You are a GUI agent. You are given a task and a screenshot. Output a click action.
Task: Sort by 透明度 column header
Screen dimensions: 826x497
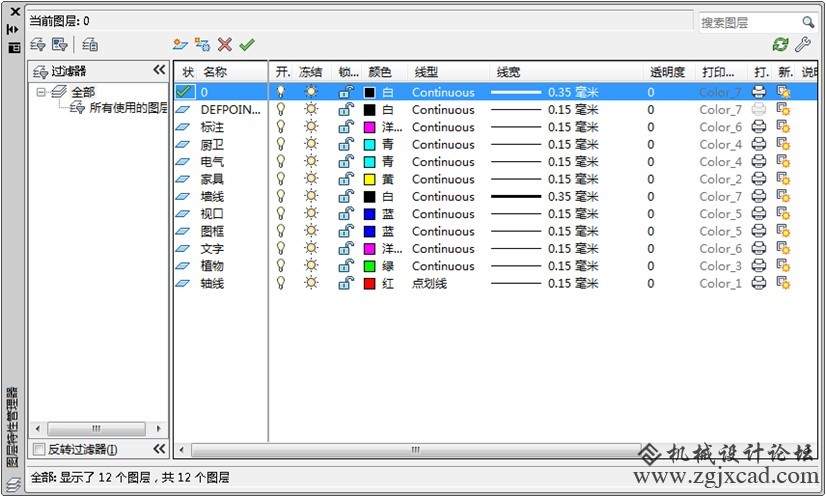668,72
